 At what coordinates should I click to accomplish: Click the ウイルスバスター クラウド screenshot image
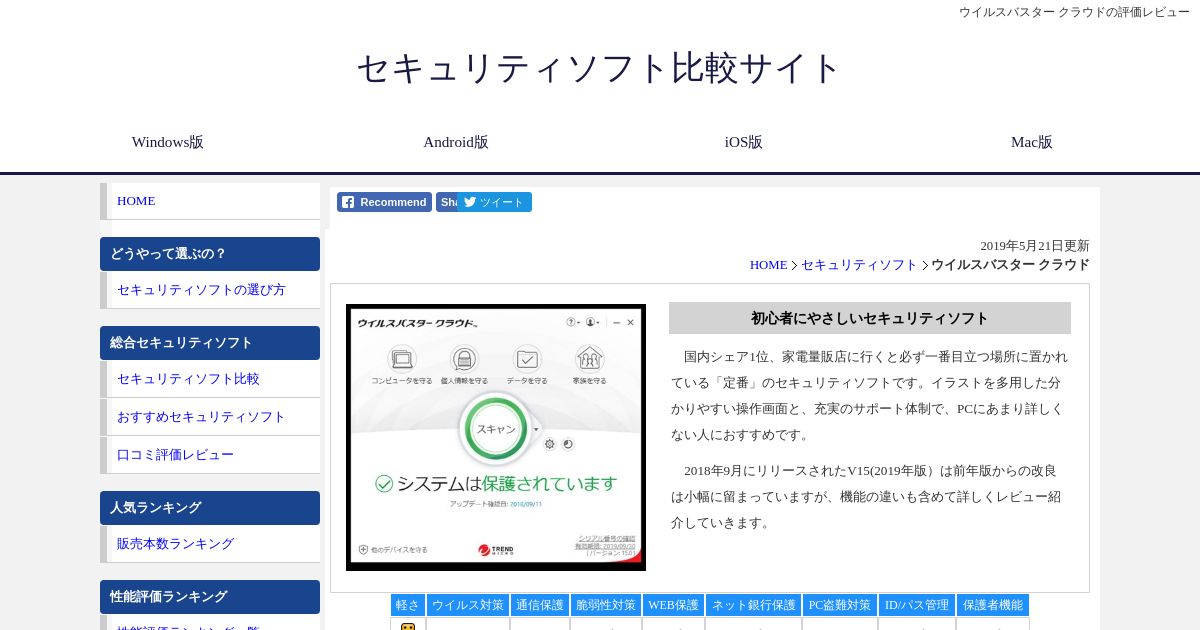[496, 437]
